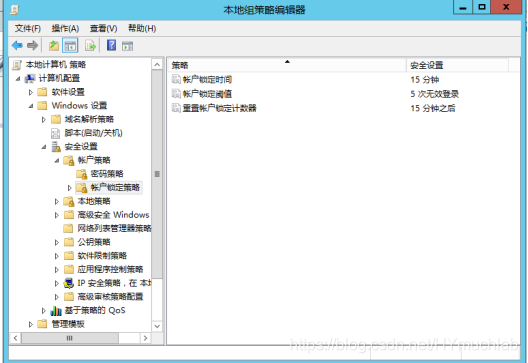Screen dimensions: 528x363
Task: Click the 15 分钟之后 value
Action: pos(433,108)
